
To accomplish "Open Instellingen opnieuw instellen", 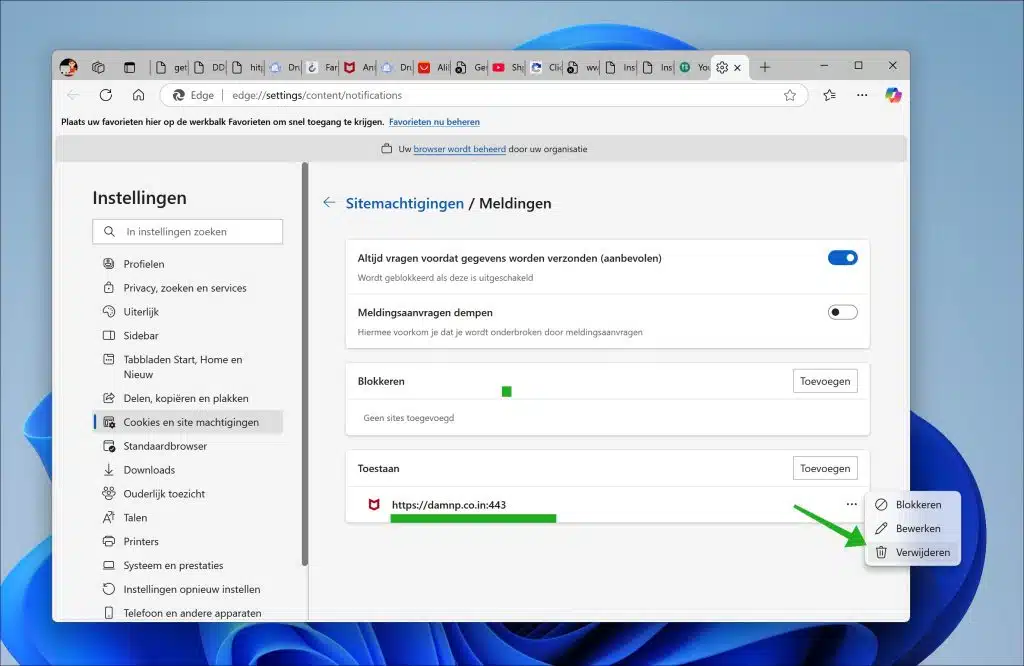I will [x=188, y=589].
